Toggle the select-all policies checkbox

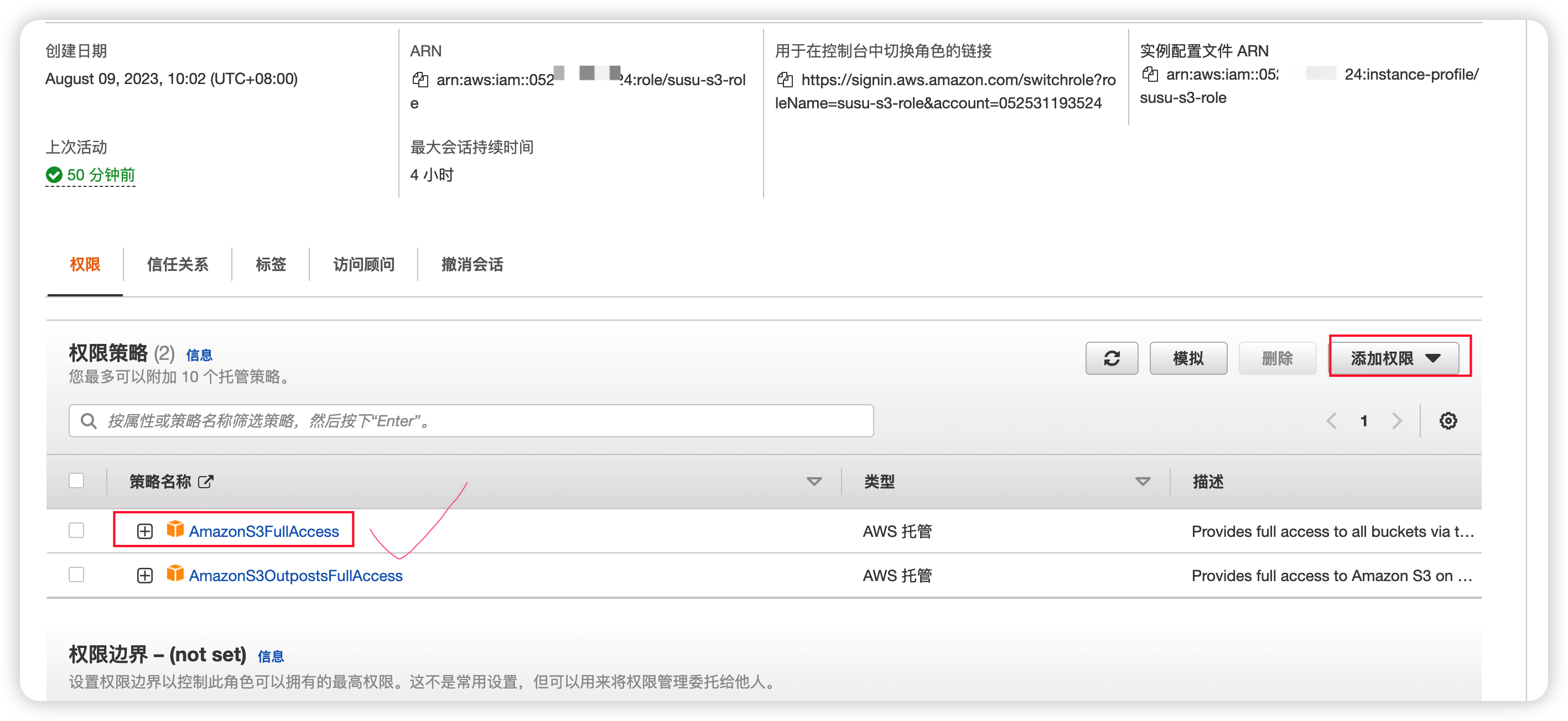coord(76,480)
